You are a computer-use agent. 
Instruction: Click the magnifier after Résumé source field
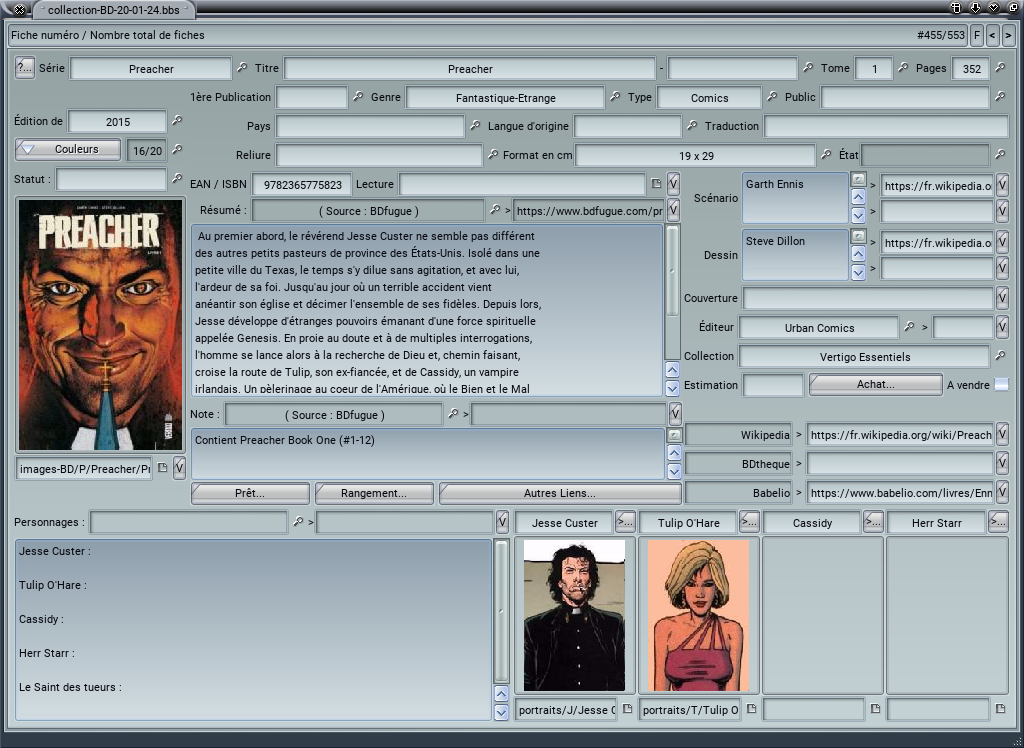click(x=495, y=210)
